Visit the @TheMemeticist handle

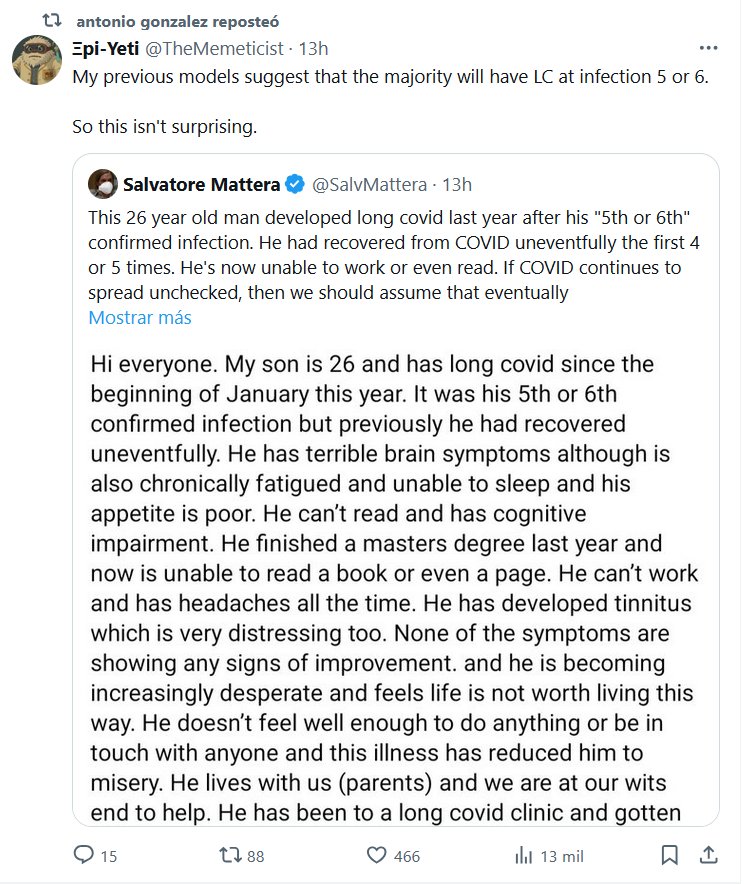coord(214,48)
